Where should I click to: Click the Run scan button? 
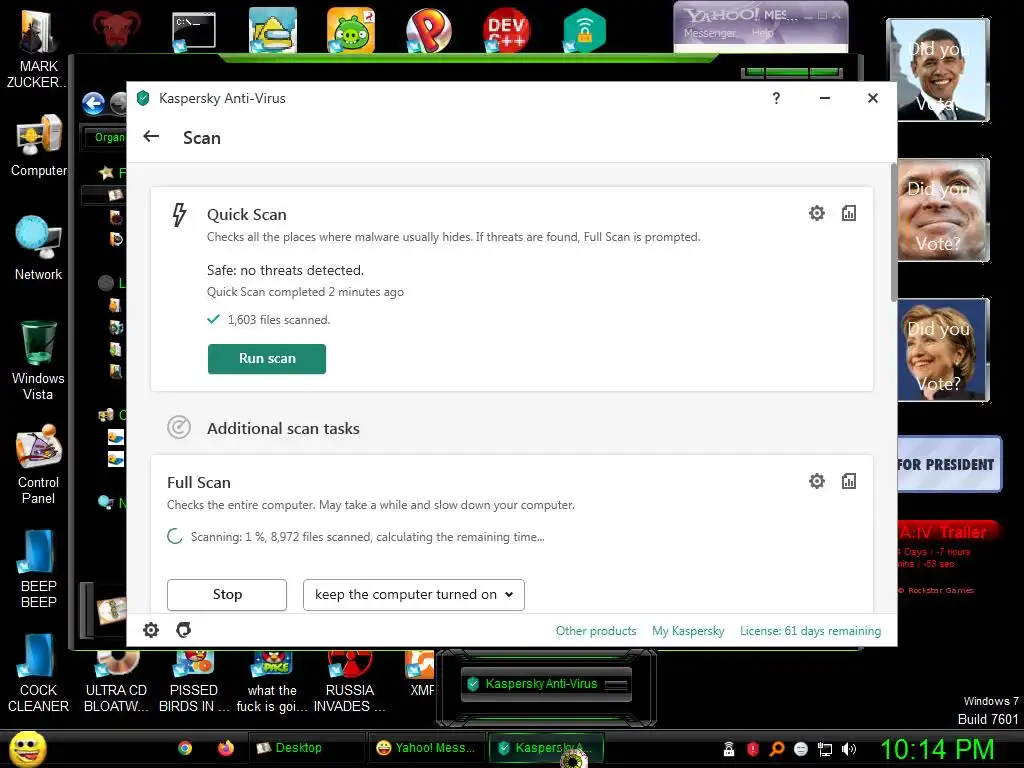tap(266, 359)
